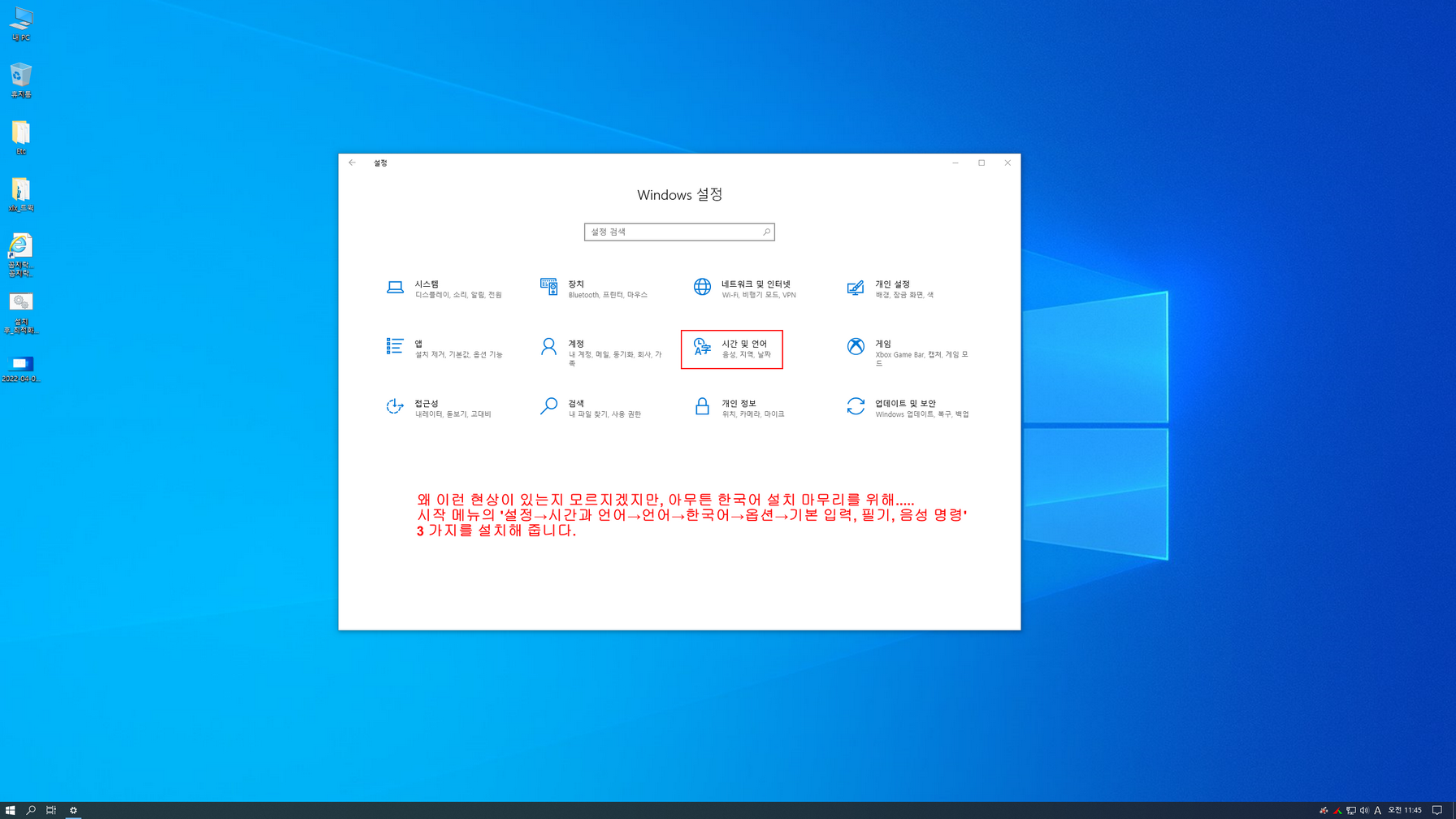Image resolution: width=1456 pixels, height=819 pixels.
Task: Open the 게임 Xbox settings category
Action: click(x=908, y=353)
